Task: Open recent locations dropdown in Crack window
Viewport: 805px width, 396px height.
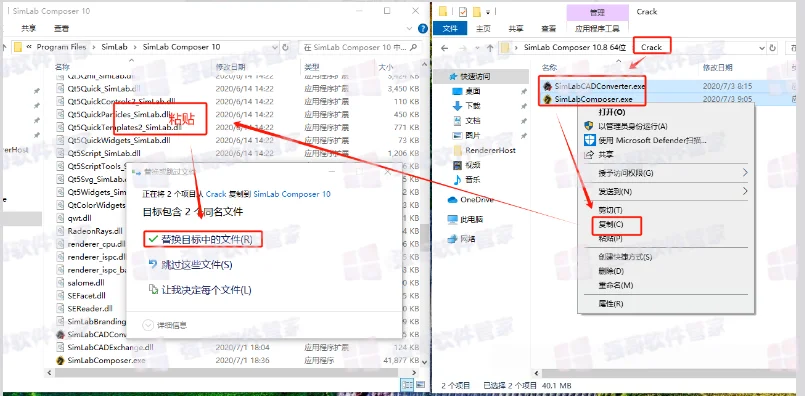Action: coord(476,48)
